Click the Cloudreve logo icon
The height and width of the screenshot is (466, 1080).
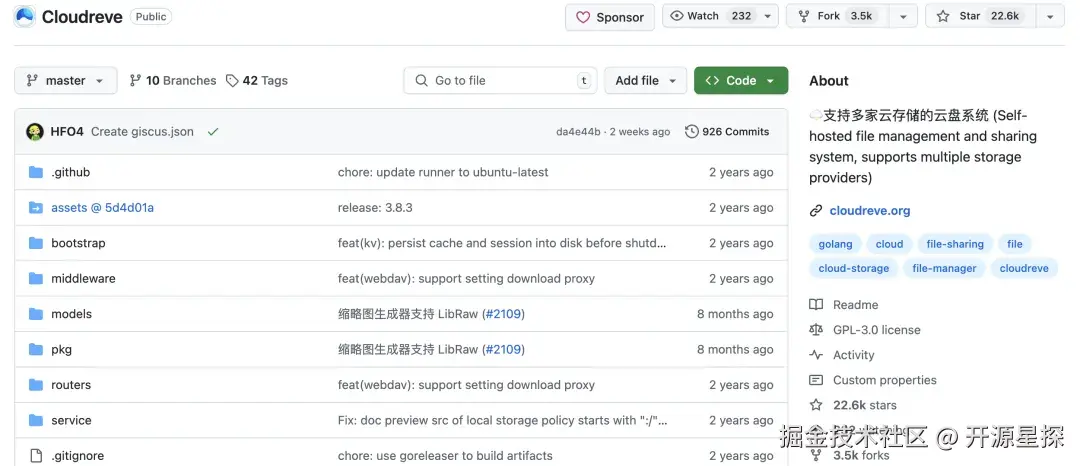(x=25, y=17)
